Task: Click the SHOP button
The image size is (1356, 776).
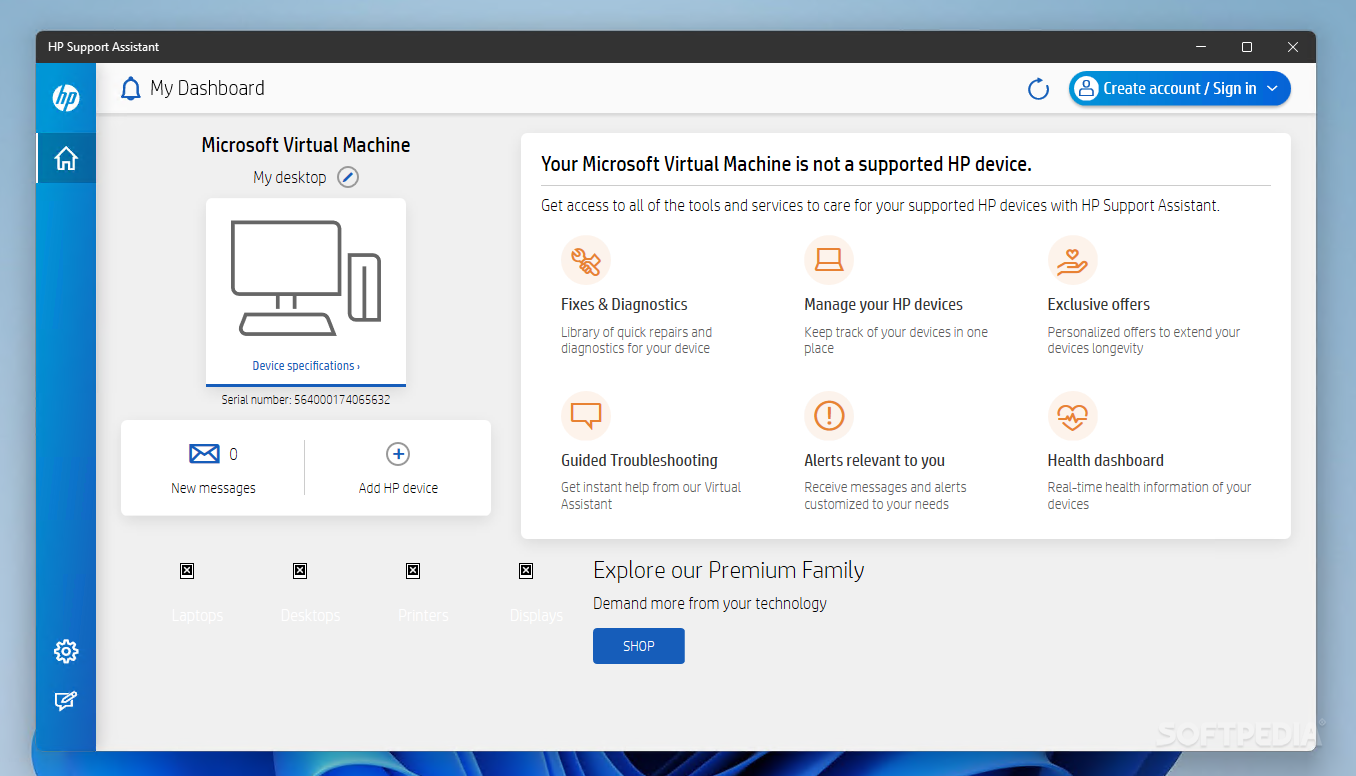Action: [639, 646]
